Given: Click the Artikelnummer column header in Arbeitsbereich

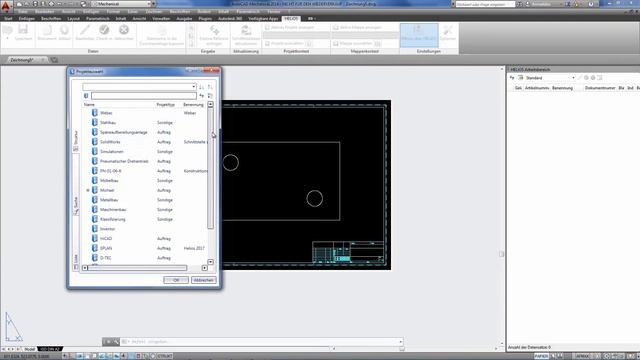Looking at the screenshot, I should point(537,88).
